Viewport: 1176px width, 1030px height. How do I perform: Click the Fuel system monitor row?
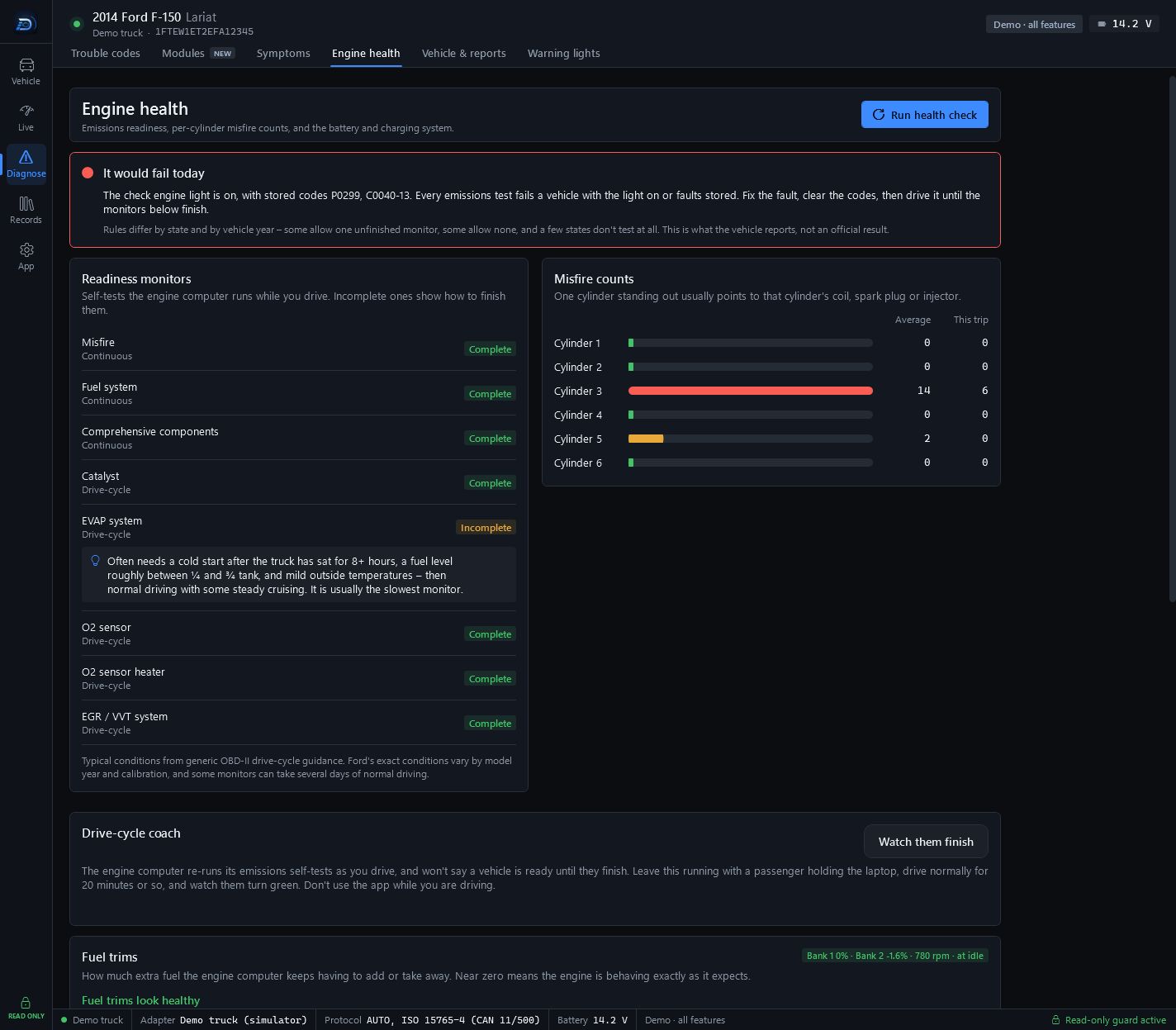299,393
